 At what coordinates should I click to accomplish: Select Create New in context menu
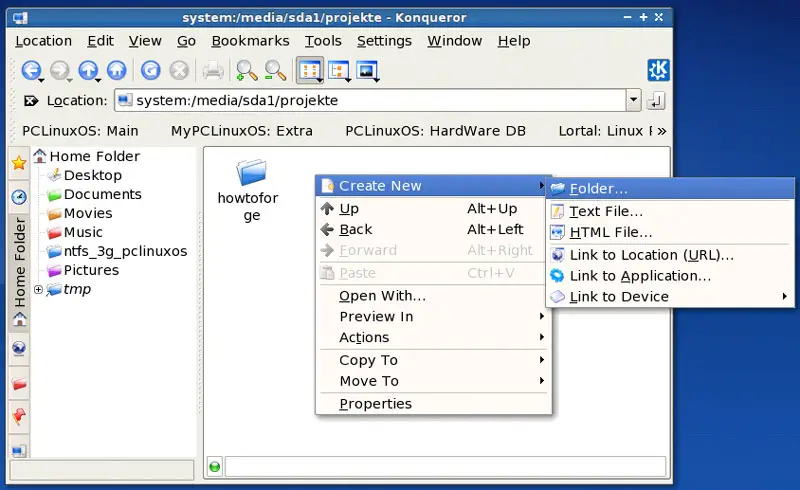pyautogui.click(x=433, y=186)
